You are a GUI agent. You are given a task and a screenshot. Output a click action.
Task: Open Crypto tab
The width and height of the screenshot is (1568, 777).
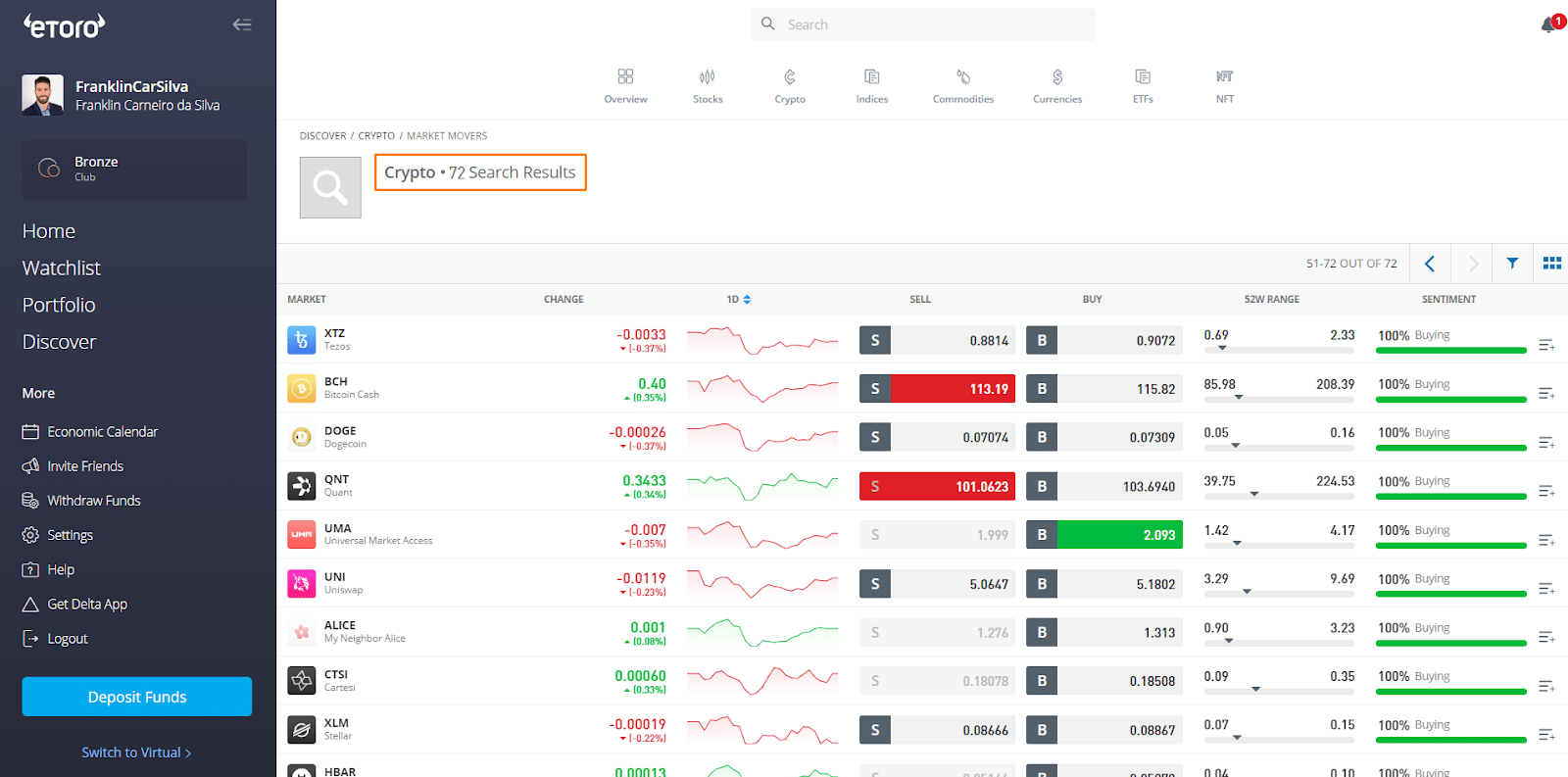[790, 86]
